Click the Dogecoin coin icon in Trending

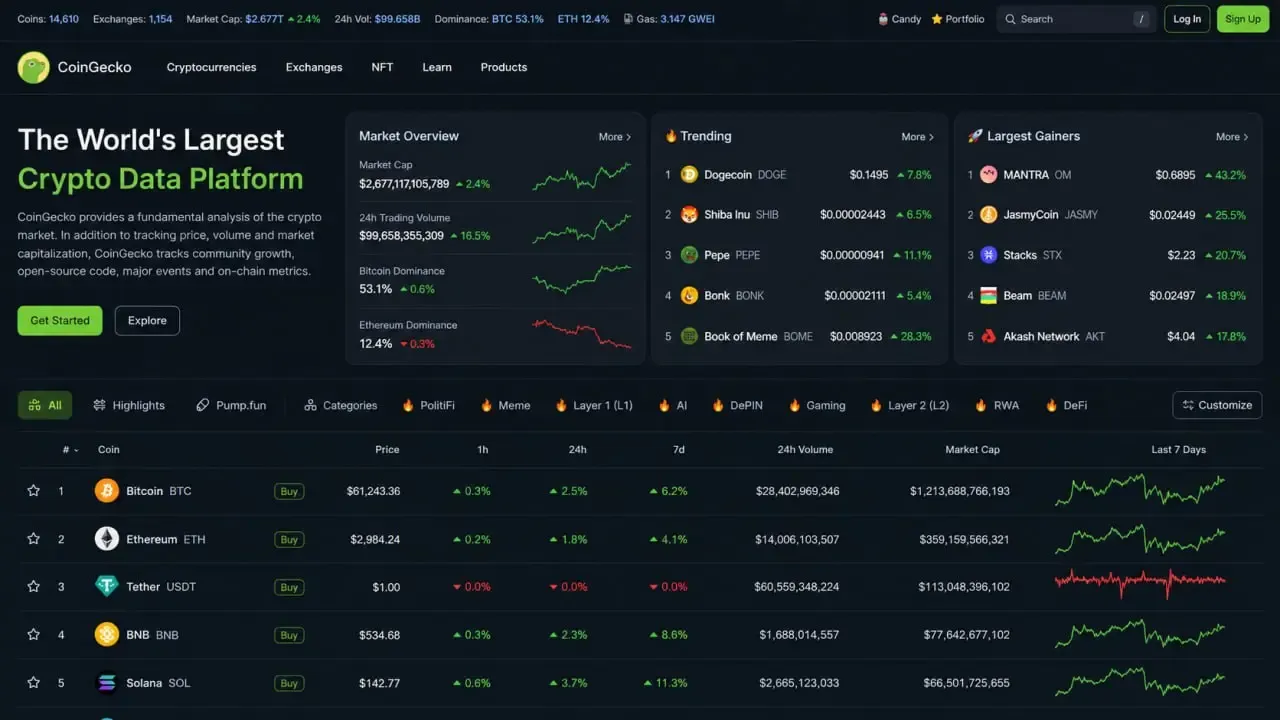[689, 175]
